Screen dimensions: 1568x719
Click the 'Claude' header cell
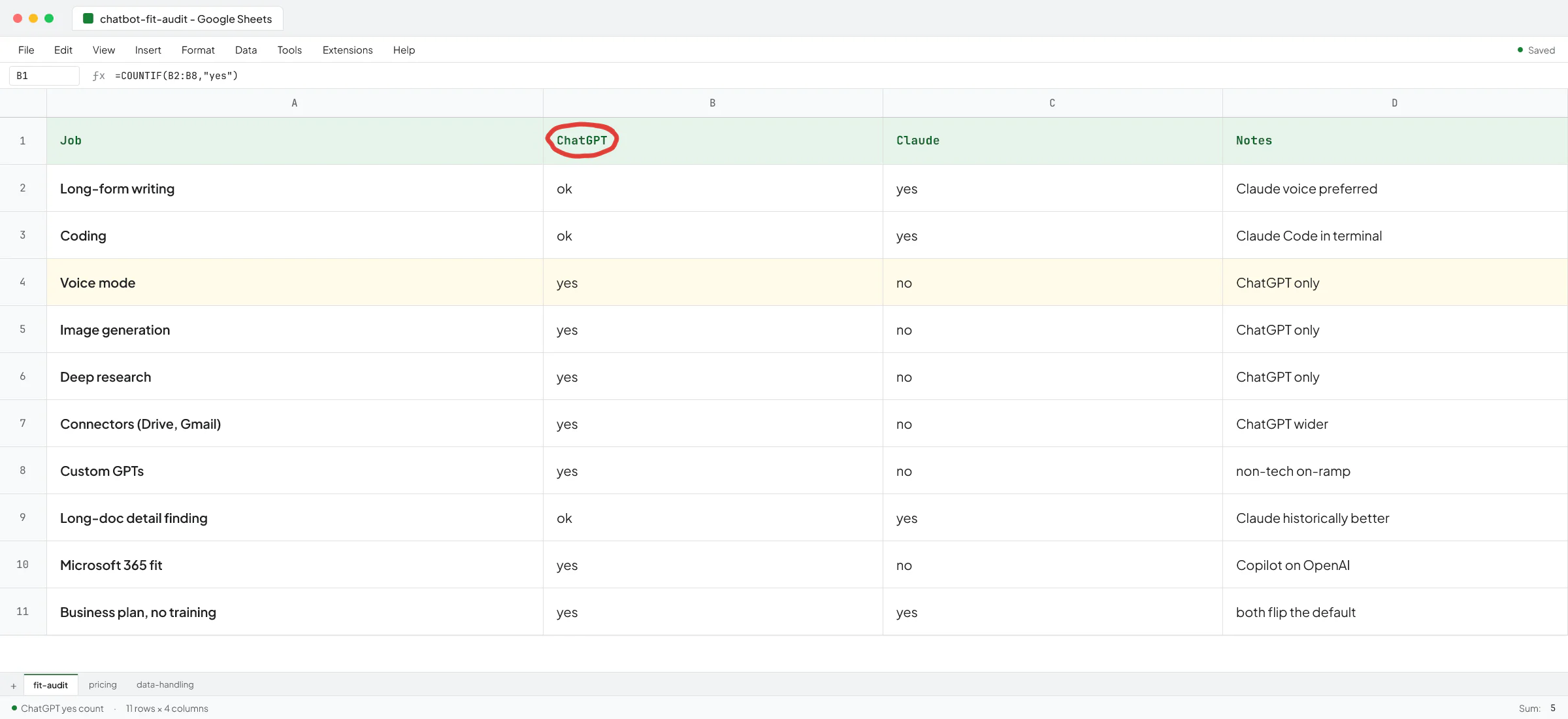[1053, 141]
